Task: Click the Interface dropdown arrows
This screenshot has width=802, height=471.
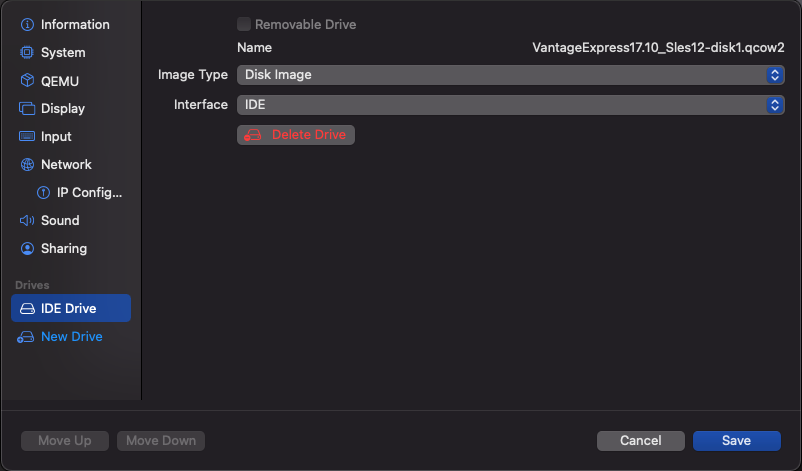Action: pos(775,105)
